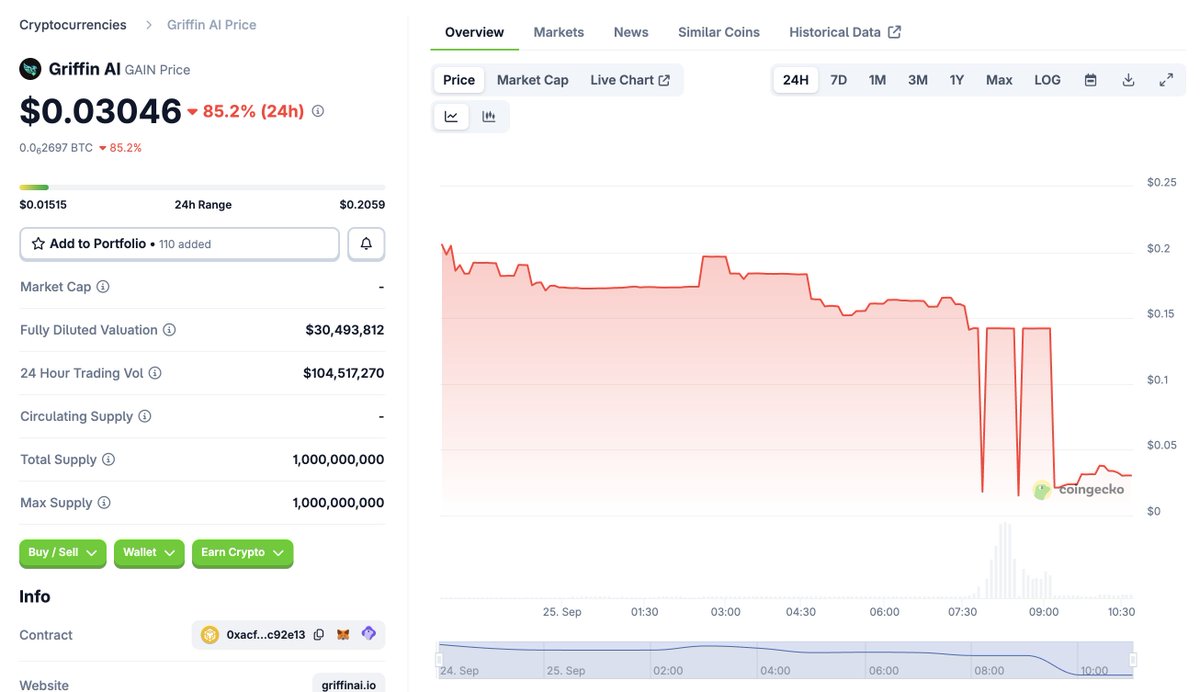The image size is (1200, 692).
Task: Open the calendar date range picker
Action: click(1091, 80)
